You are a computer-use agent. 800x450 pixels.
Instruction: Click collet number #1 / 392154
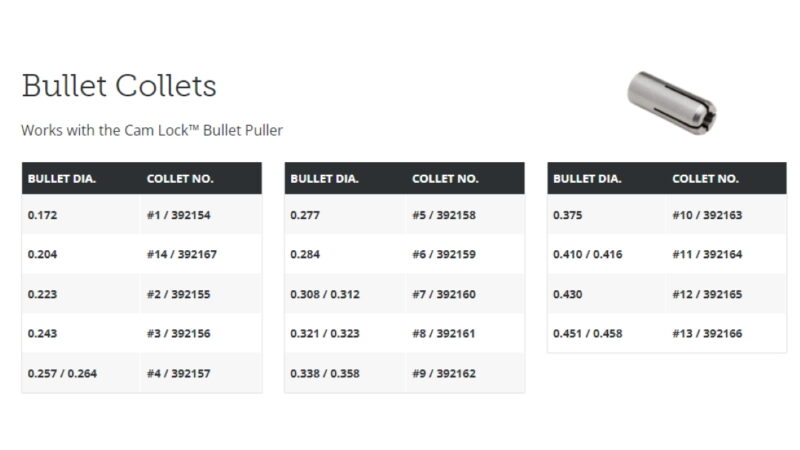click(x=181, y=215)
